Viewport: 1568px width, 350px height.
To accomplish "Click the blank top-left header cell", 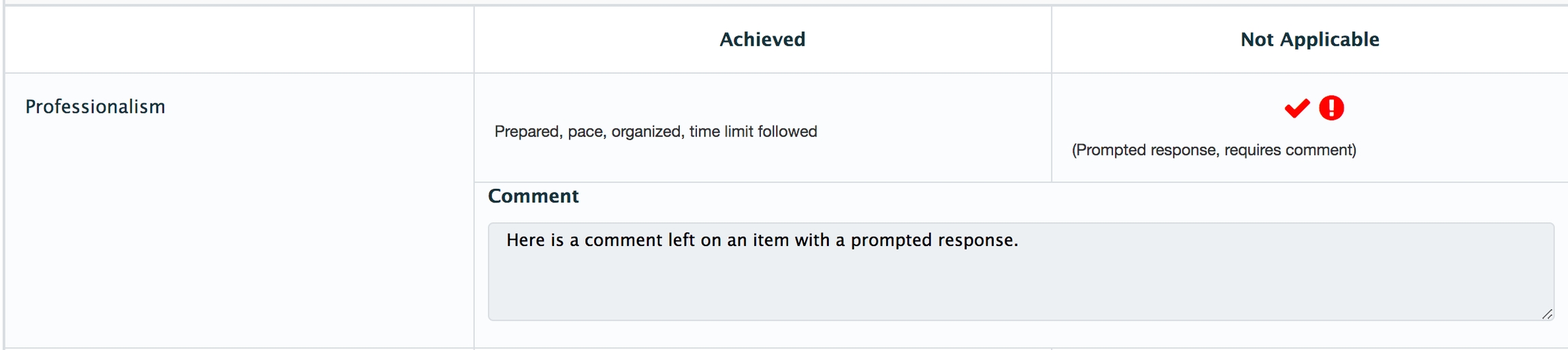I will 238,39.
